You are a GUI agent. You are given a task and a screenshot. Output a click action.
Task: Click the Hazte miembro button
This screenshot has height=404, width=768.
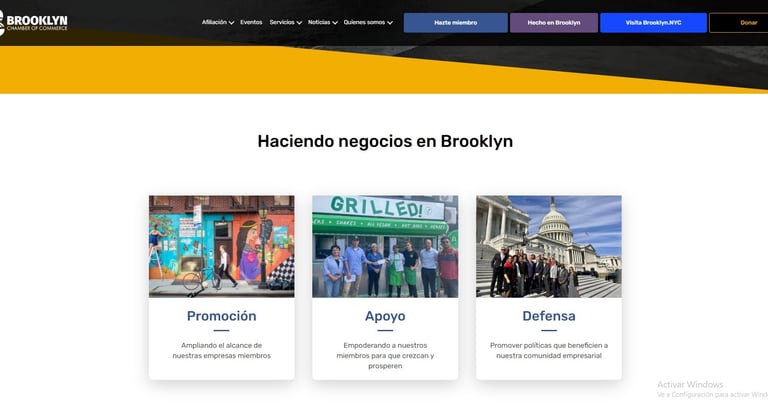pos(456,23)
